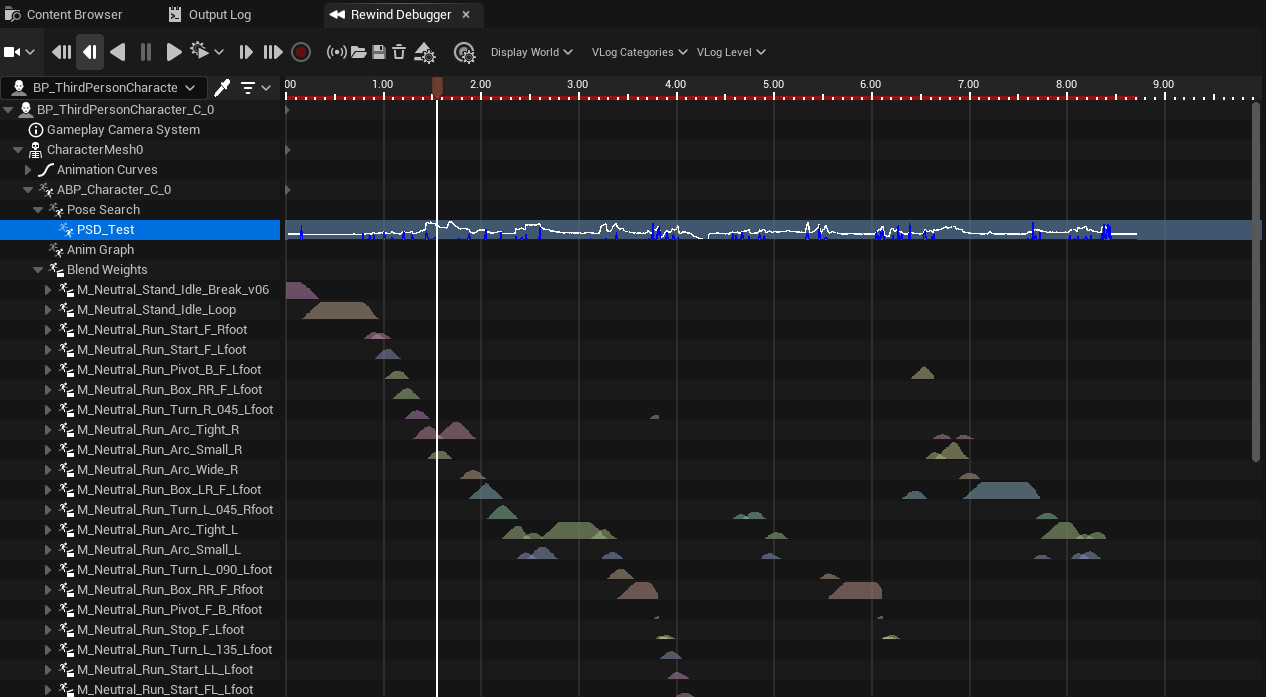
Task: Start recording with the red record button
Action: (301, 52)
